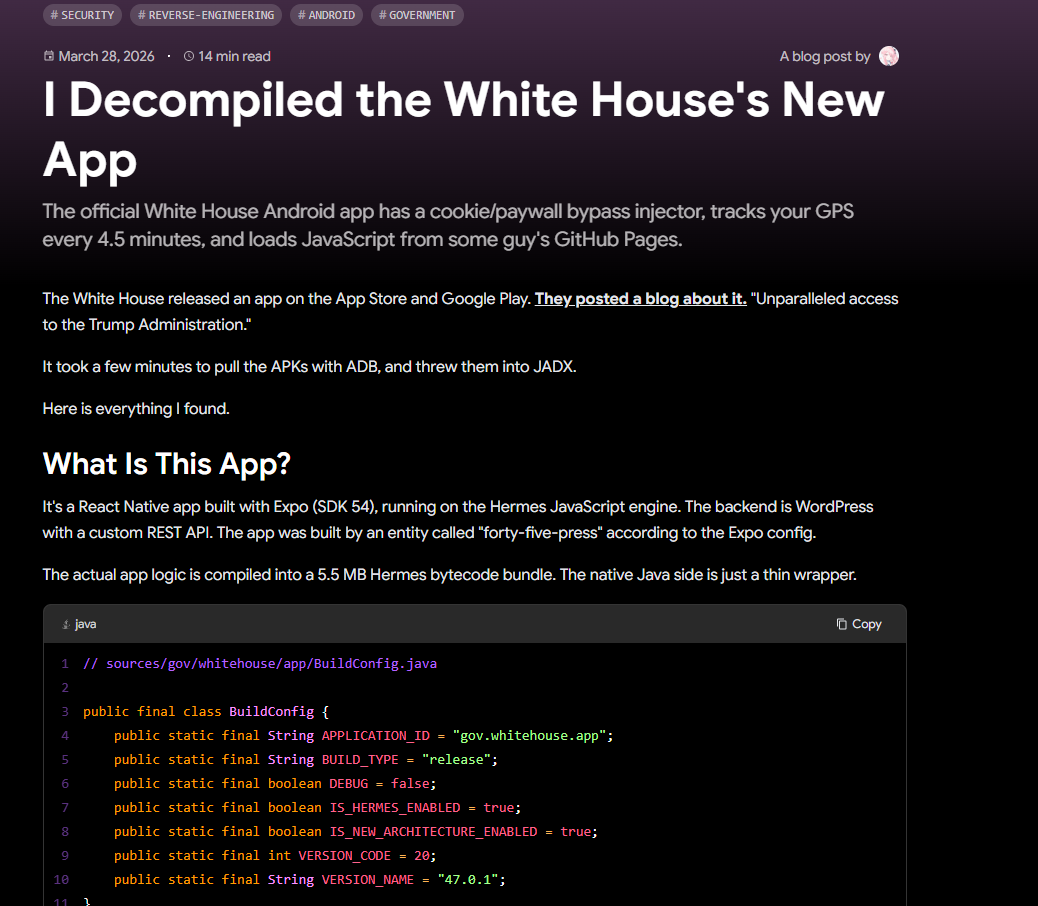Click the 'March 28, 2026' date text
The image size is (1038, 906).
pyautogui.click(x=106, y=56)
